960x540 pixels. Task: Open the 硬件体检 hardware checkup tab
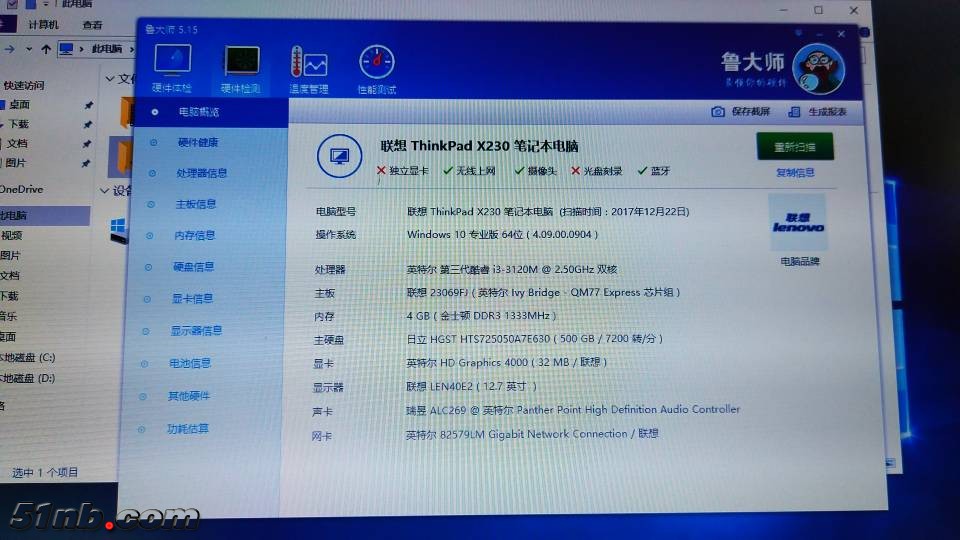(x=172, y=69)
